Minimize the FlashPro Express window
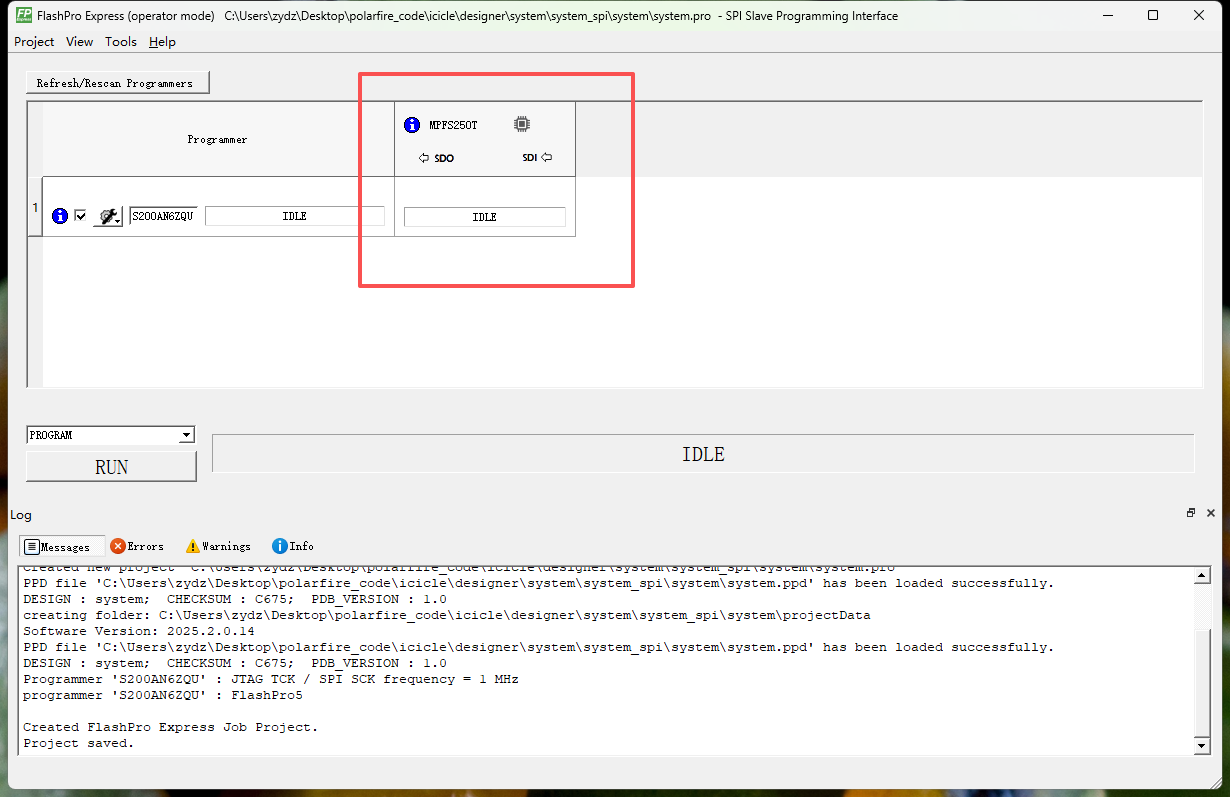The height and width of the screenshot is (797, 1230). [x=1108, y=15]
